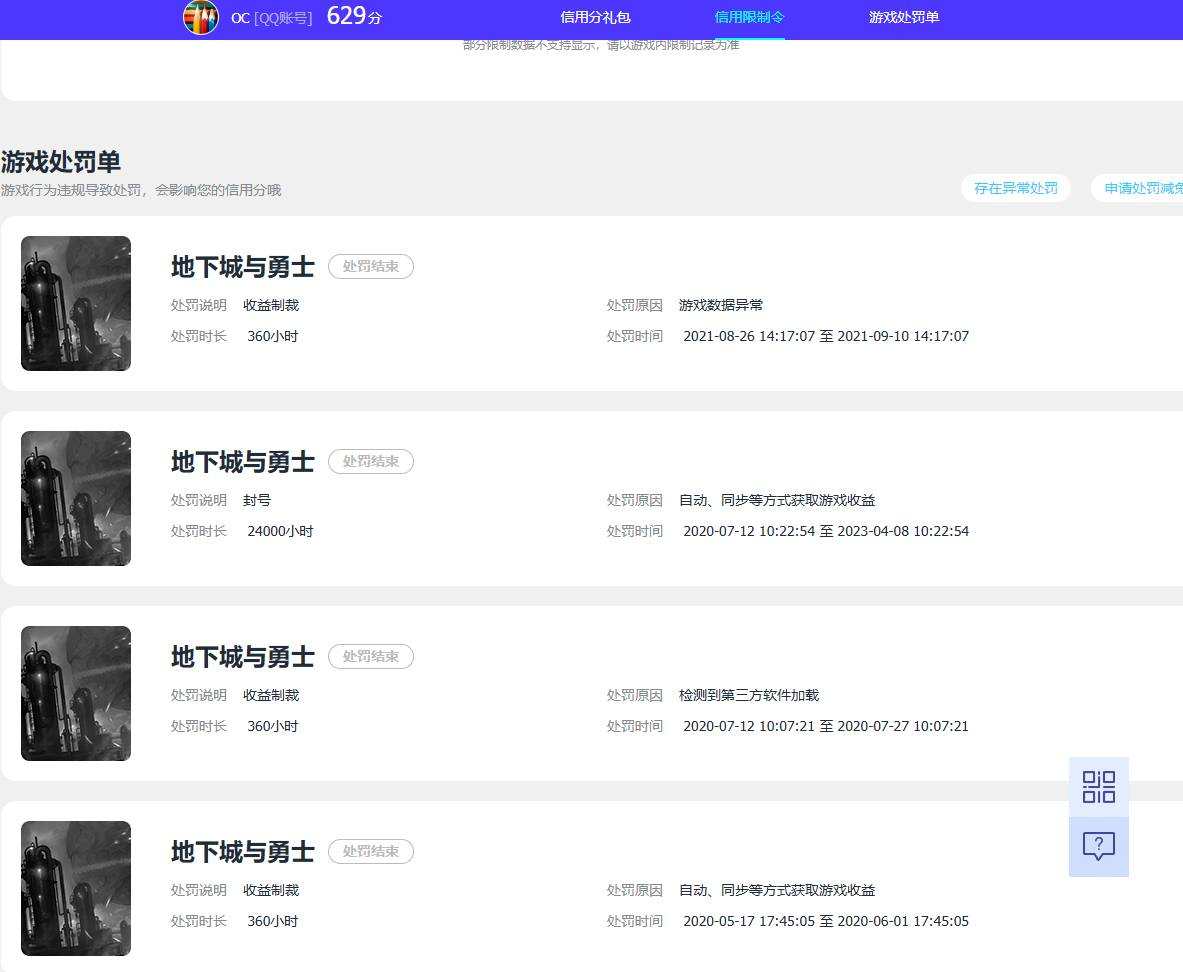
Task: Select time 2020-07-12 10:22:54 至 2023-04-08 10:22:54
Action: pyautogui.click(x=826, y=531)
